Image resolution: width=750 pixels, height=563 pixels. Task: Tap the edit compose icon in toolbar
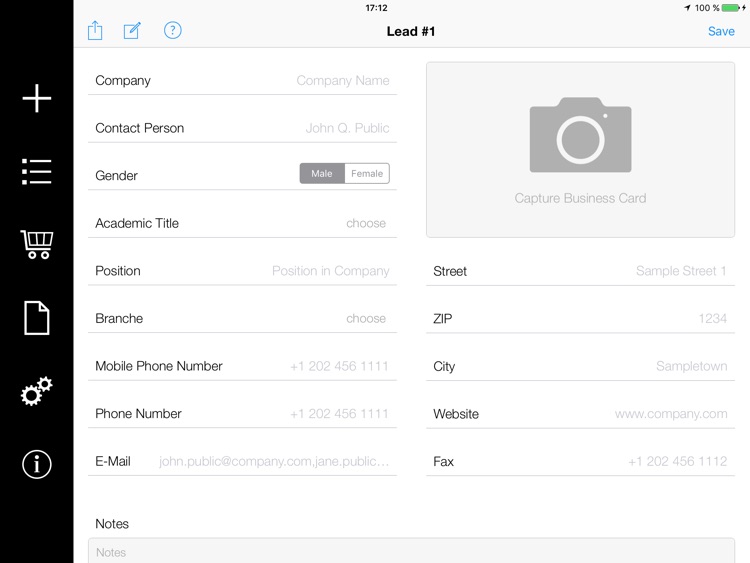[132, 31]
